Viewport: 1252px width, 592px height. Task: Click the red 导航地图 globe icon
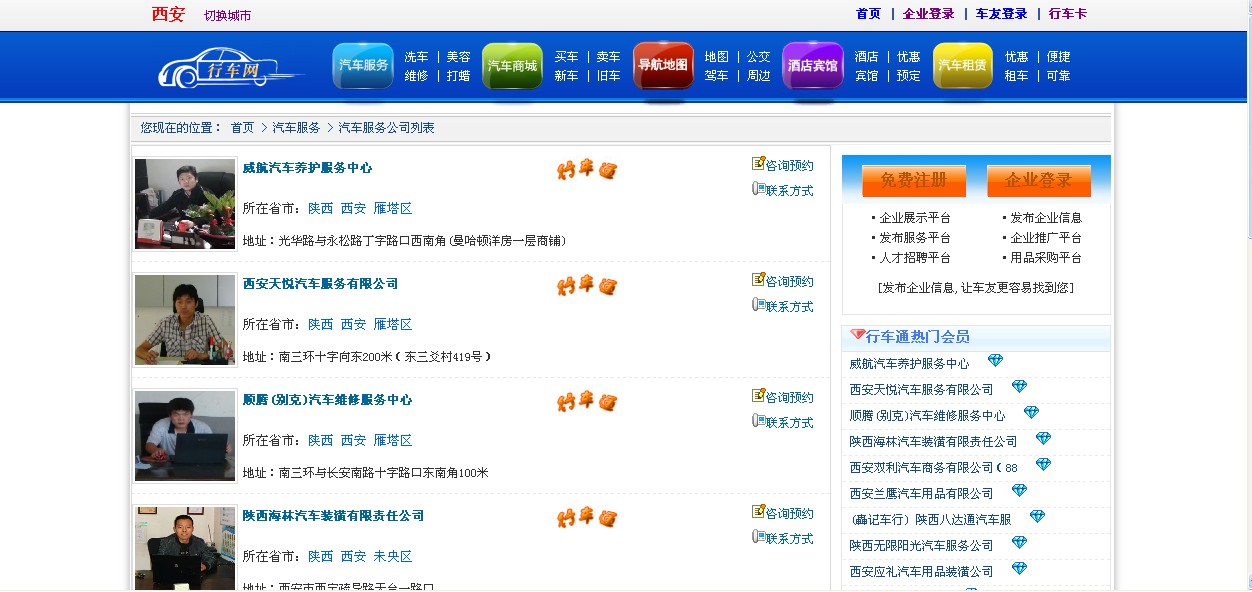point(662,65)
